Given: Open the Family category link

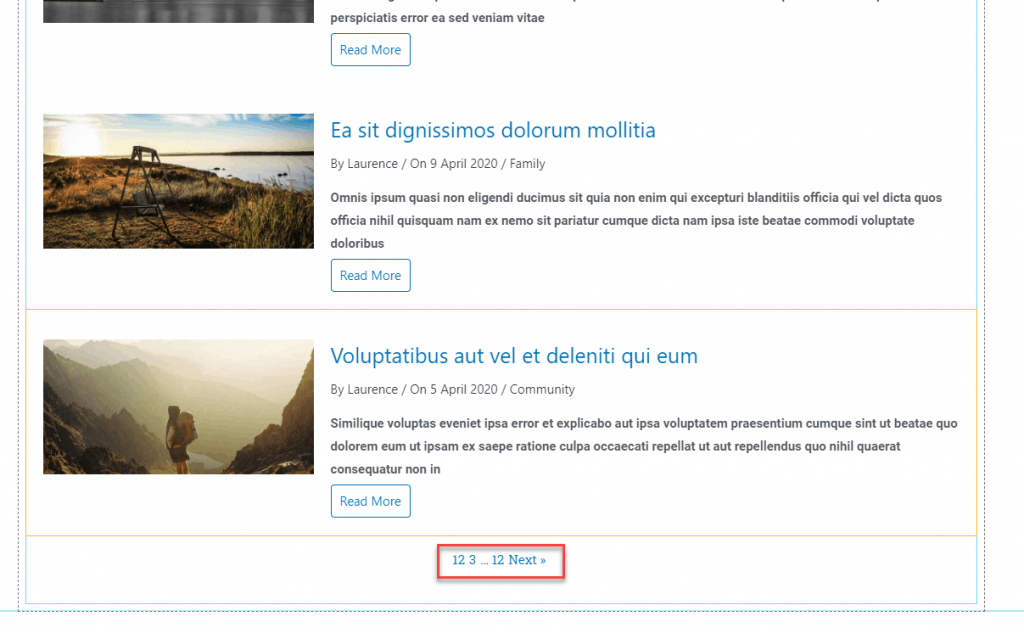Looking at the screenshot, I should [527, 164].
